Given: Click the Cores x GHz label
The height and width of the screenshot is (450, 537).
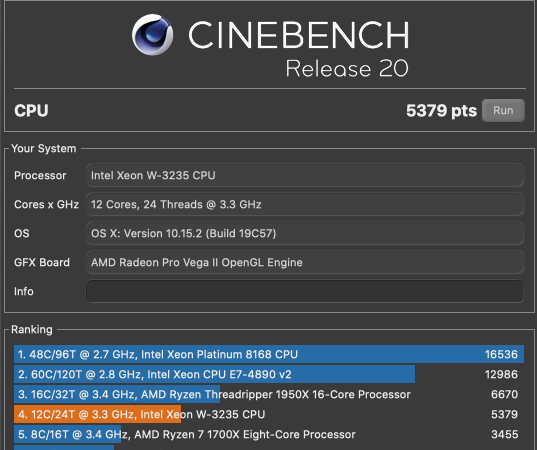Looking at the screenshot, I should pyautogui.click(x=46, y=204).
